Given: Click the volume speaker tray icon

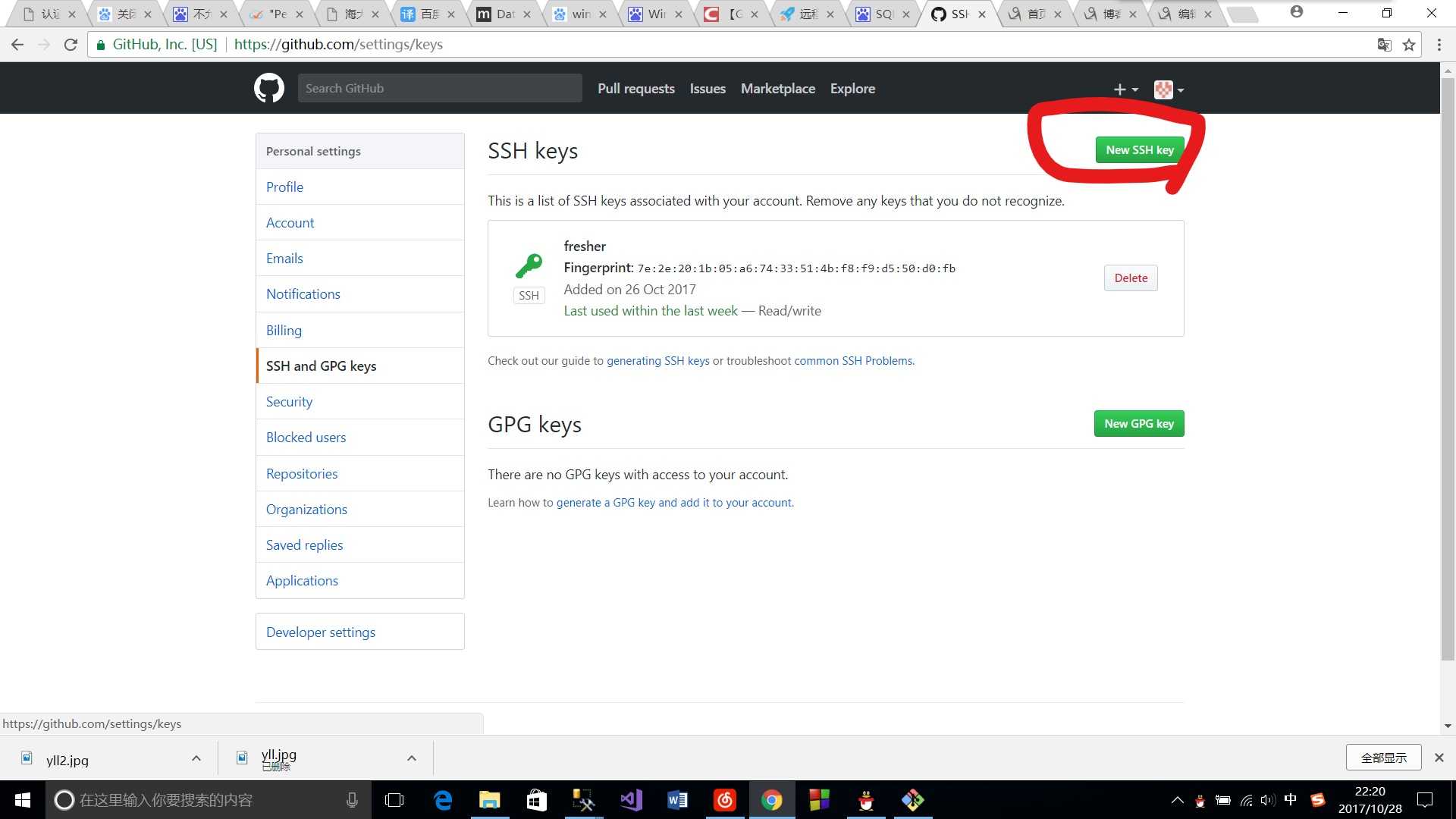Looking at the screenshot, I should (x=1268, y=800).
